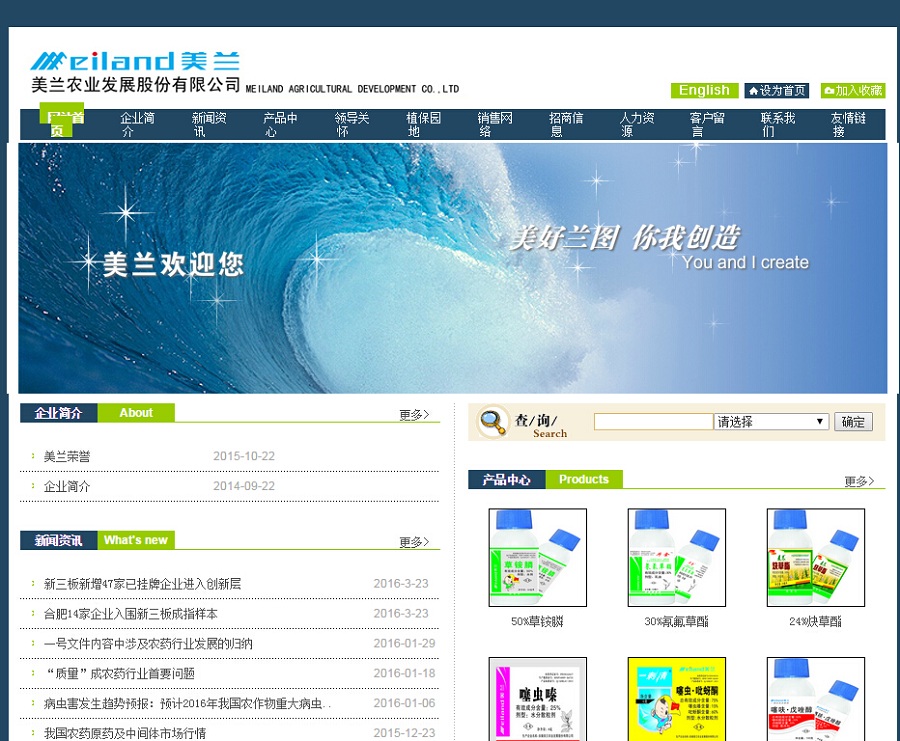Click date 2015-10-22 beside 美兰荣誉
Viewport: 900px width, 741px height.
[x=244, y=456]
